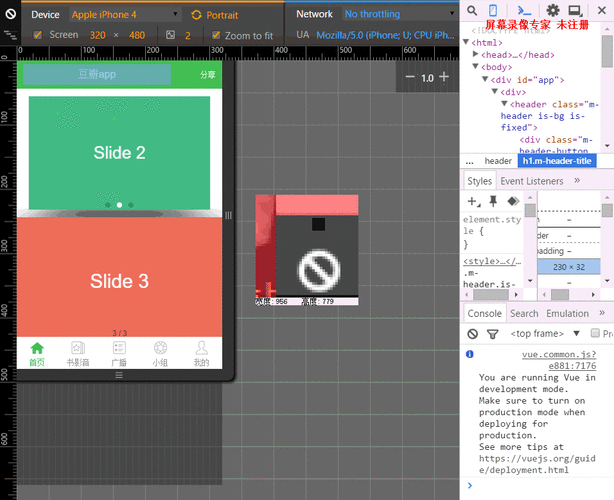
Task: Collapse the header element tree node
Action: click(505, 104)
